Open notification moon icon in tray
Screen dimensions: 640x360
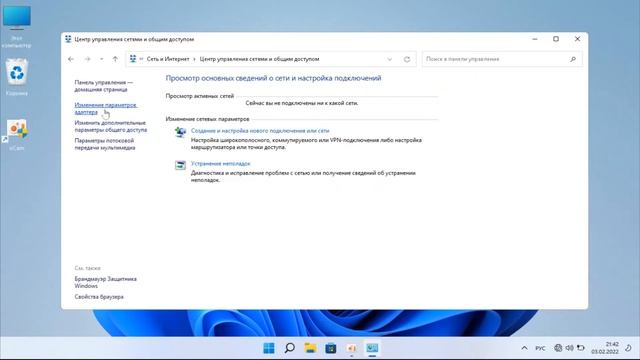[629, 348]
